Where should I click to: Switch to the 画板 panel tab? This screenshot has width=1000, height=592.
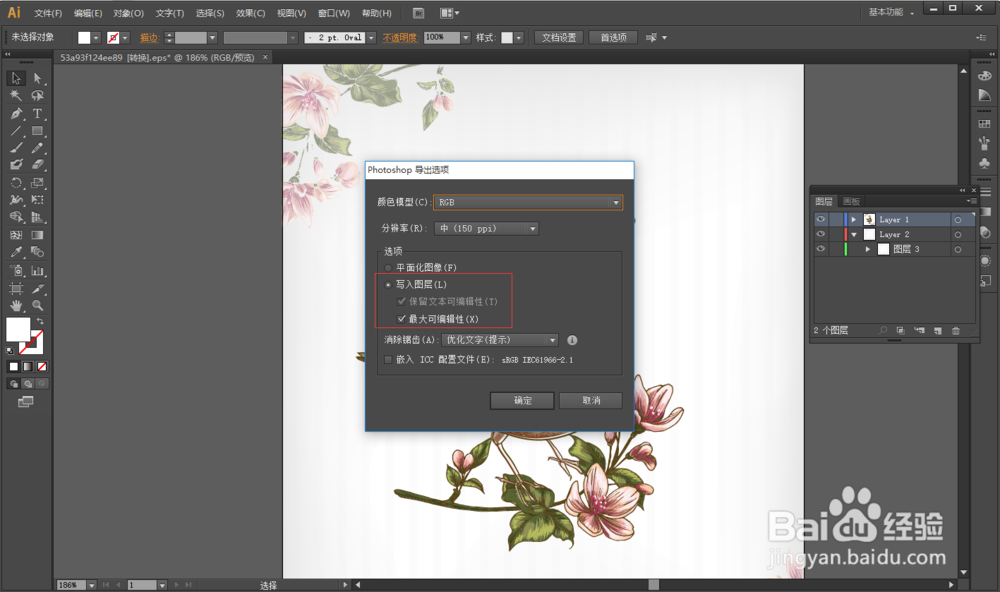pos(852,201)
